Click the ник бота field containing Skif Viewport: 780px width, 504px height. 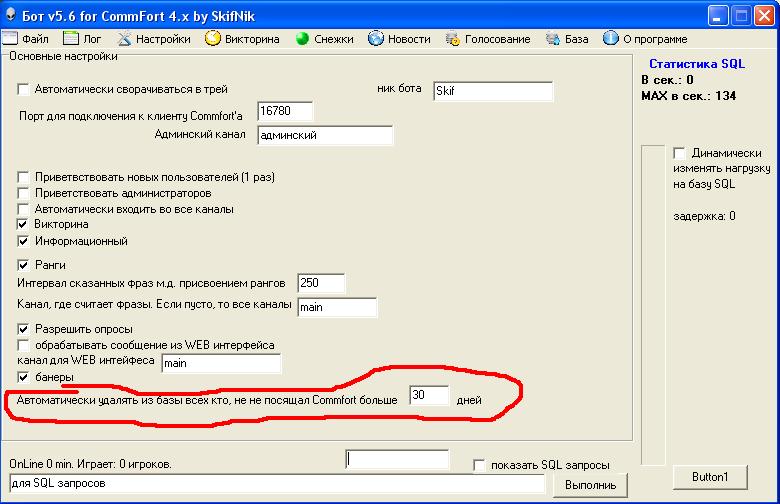coord(493,91)
